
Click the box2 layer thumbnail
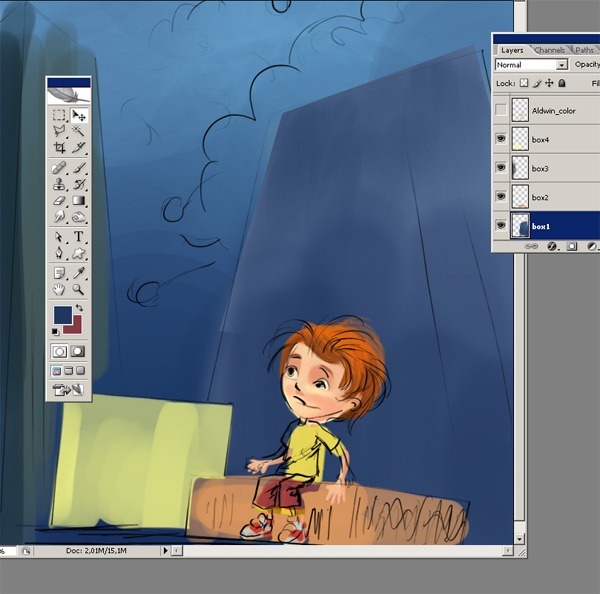(520, 197)
